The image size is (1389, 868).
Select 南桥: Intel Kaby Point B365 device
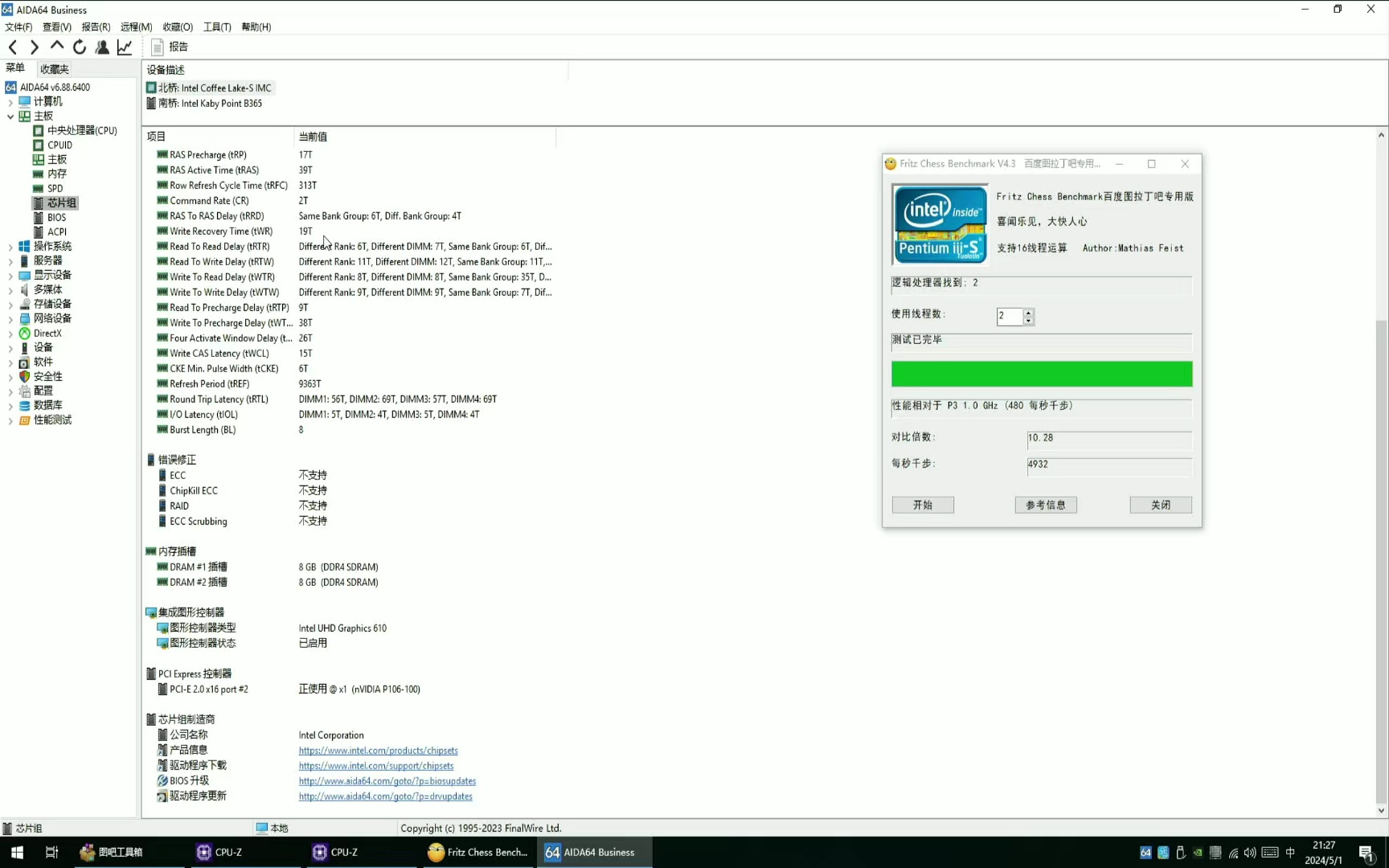point(204,103)
